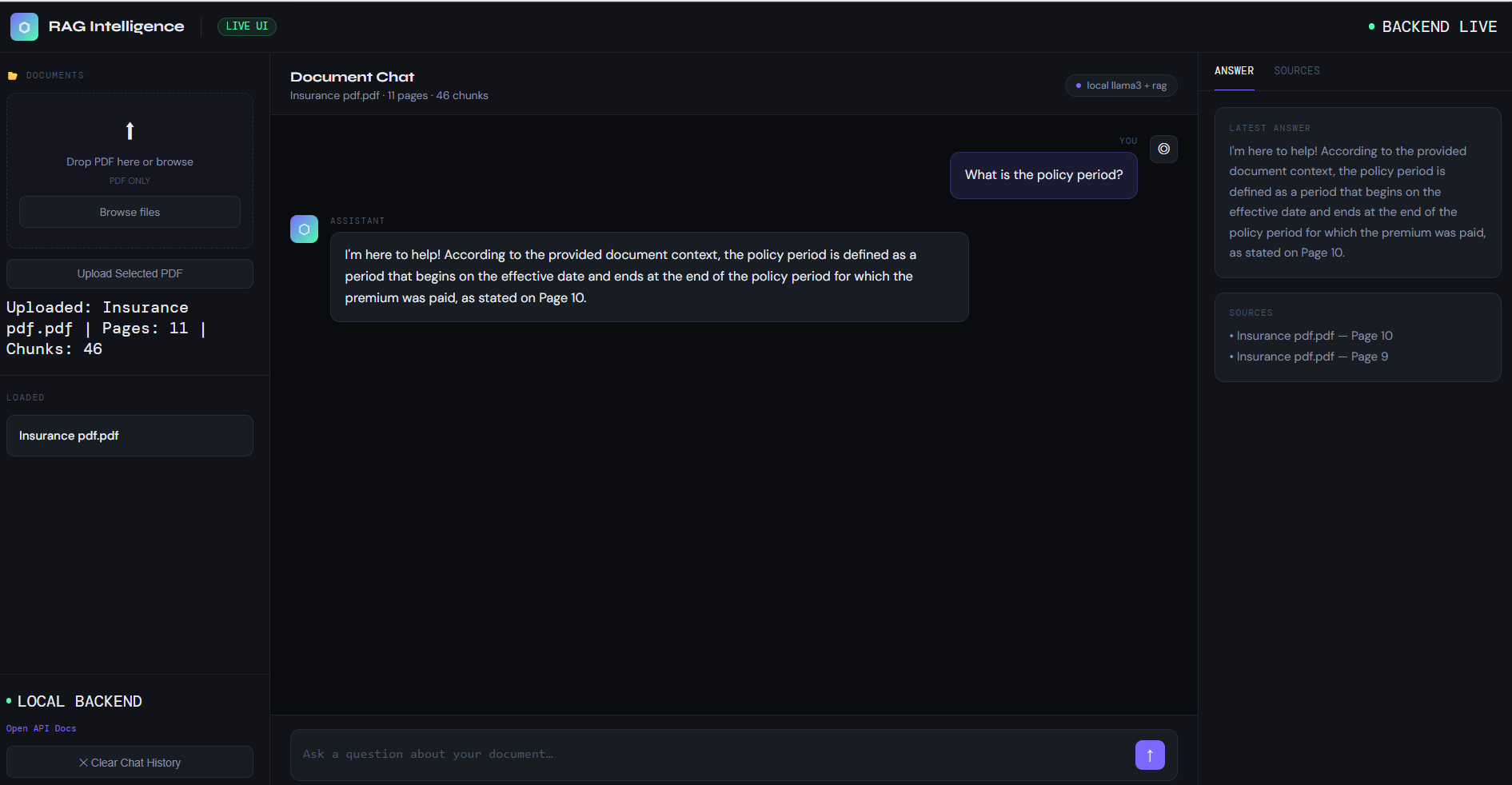Click the assistant avatar icon next to ASSISTANT
This screenshot has height=785, width=1512.
pos(304,229)
